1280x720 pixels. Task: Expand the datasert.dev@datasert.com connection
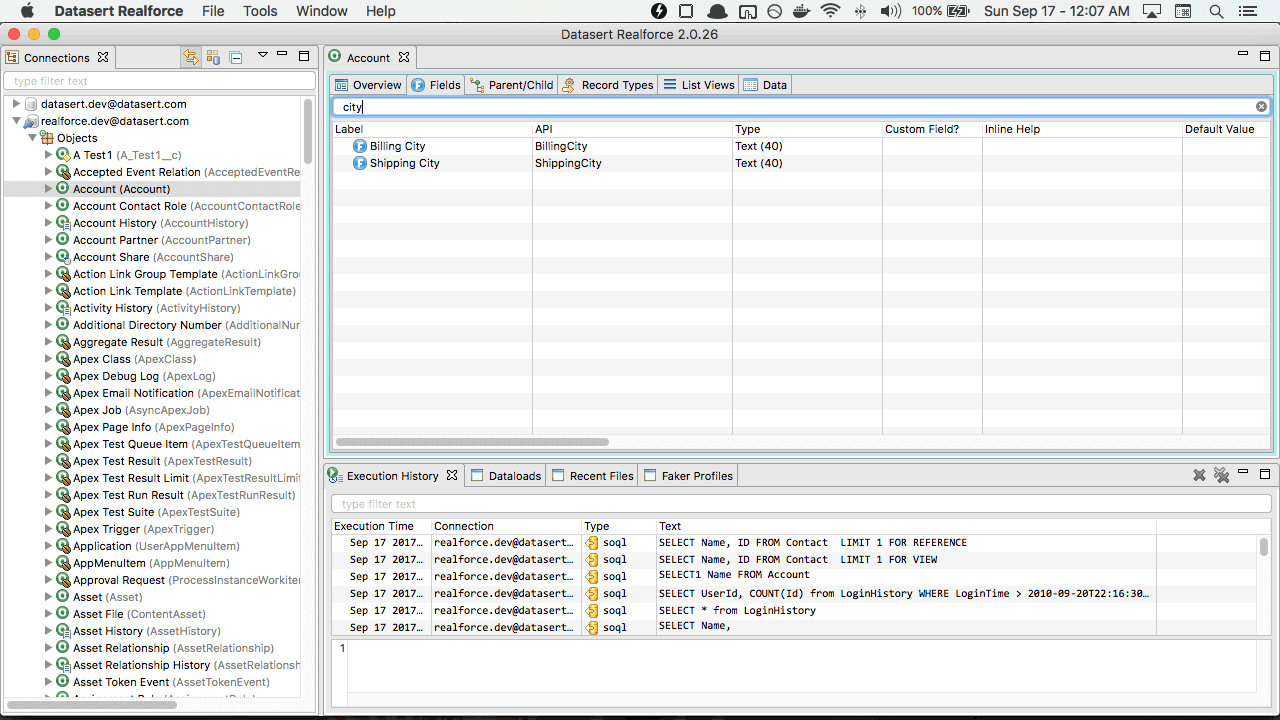click(16, 104)
